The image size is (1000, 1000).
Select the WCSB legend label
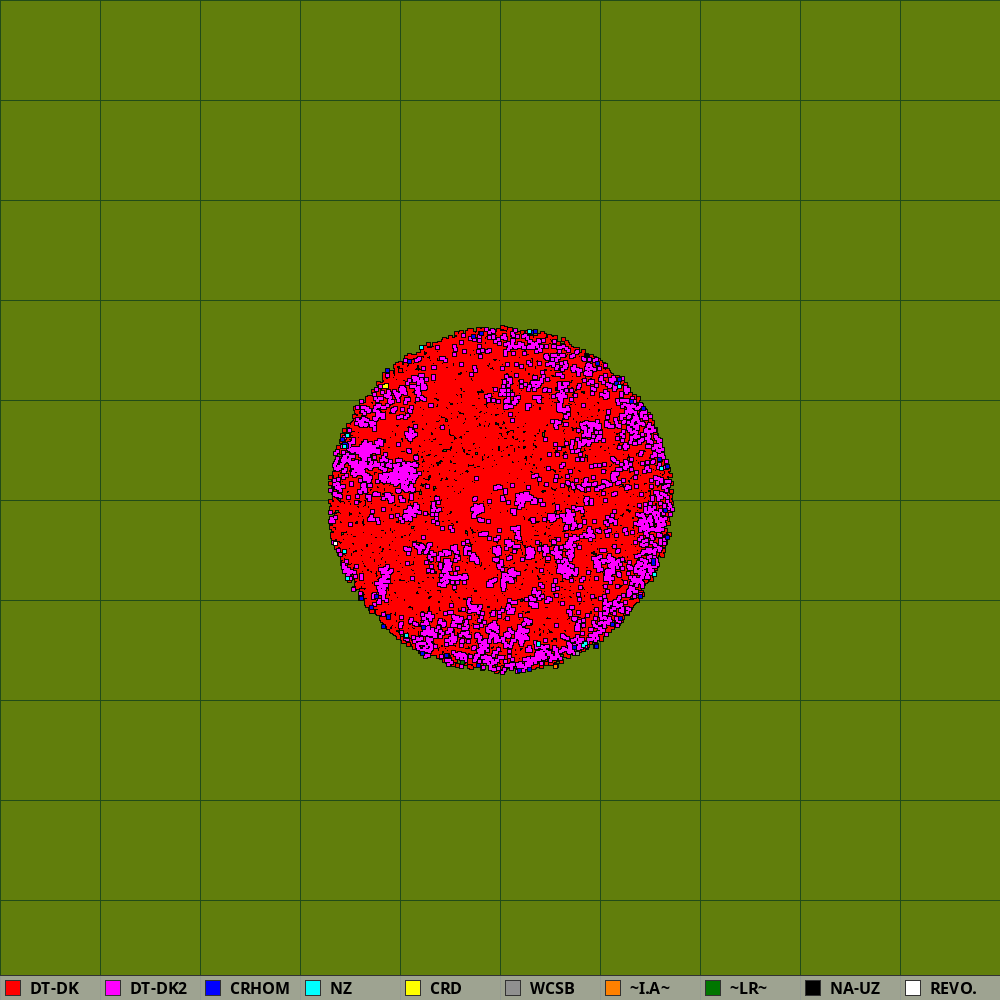pyautogui.click(x=552, y=989)
